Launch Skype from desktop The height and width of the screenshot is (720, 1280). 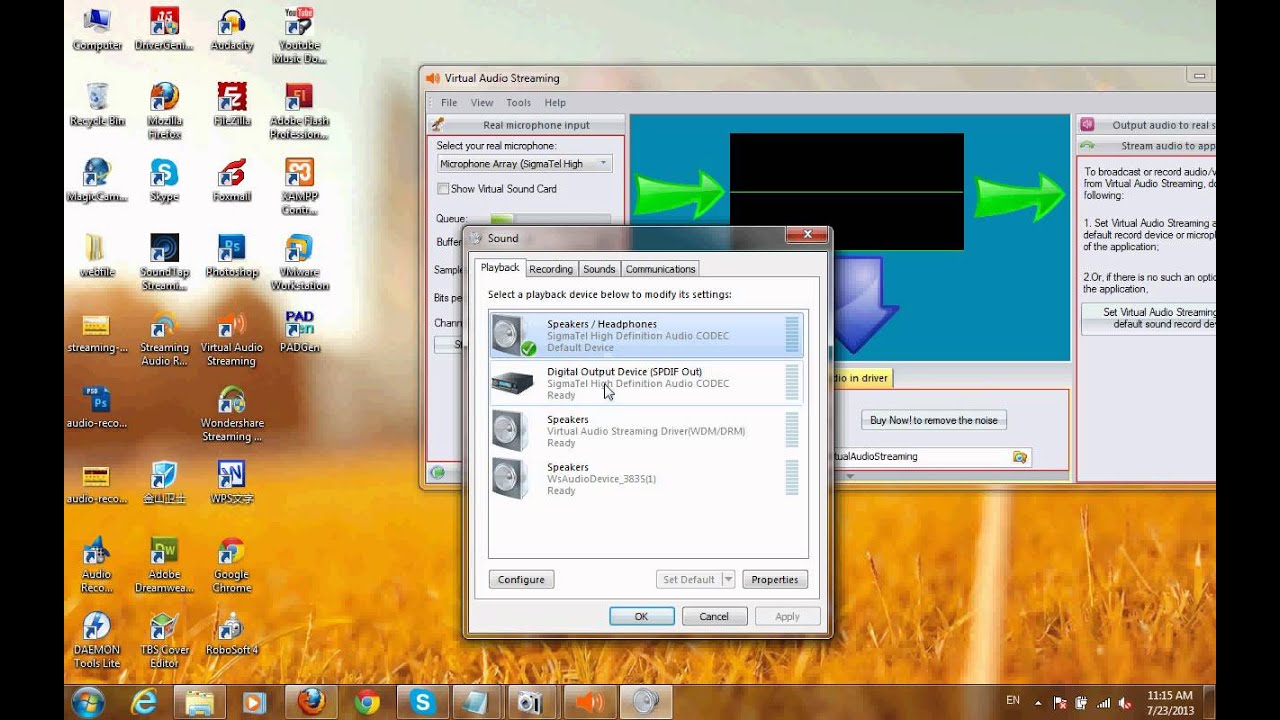point(164,180)
